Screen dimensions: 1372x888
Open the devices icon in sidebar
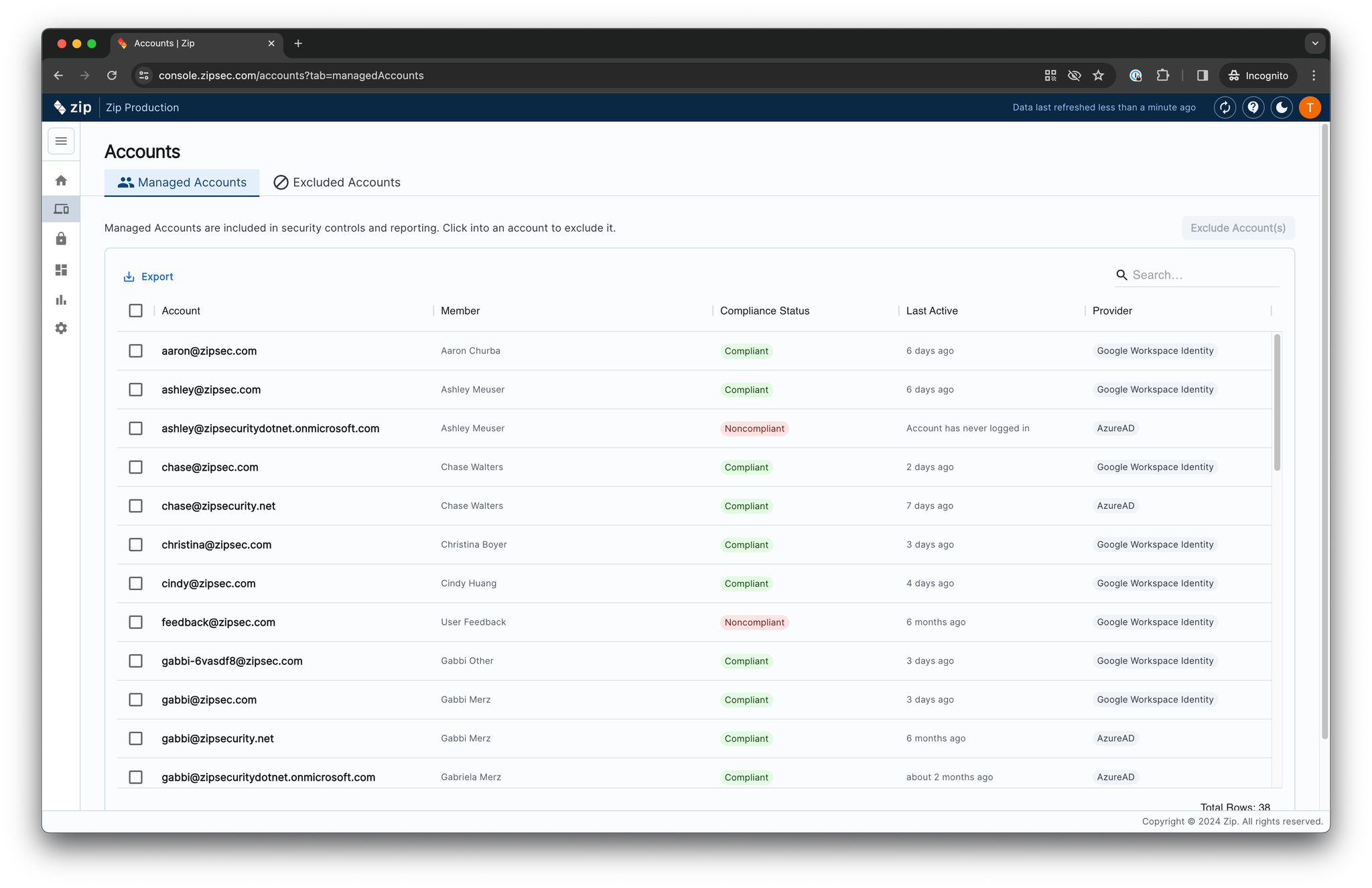pos(61,209)
